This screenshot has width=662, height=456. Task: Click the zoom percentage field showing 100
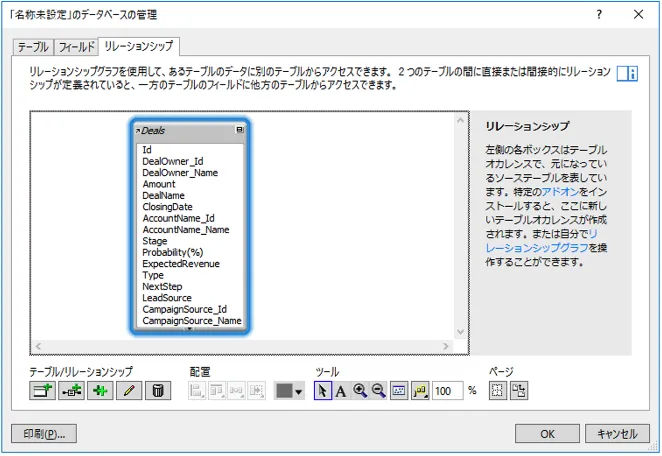pyautogui.click(x=447, y=391)
